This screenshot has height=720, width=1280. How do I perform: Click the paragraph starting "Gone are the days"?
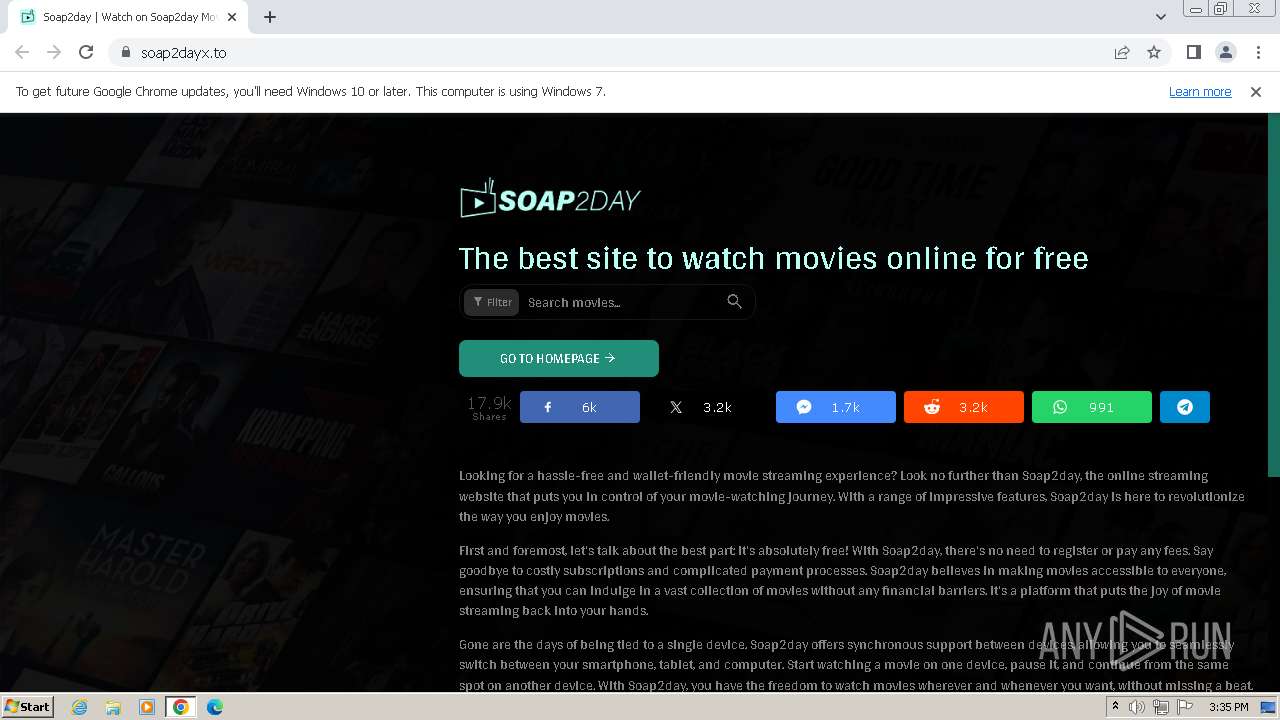(856, 665)
